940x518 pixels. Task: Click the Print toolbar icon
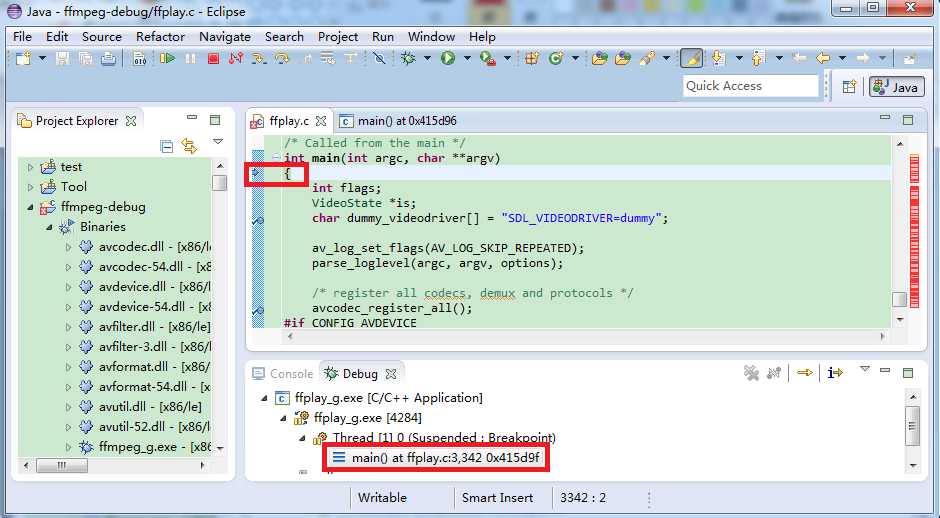[108, 59]
